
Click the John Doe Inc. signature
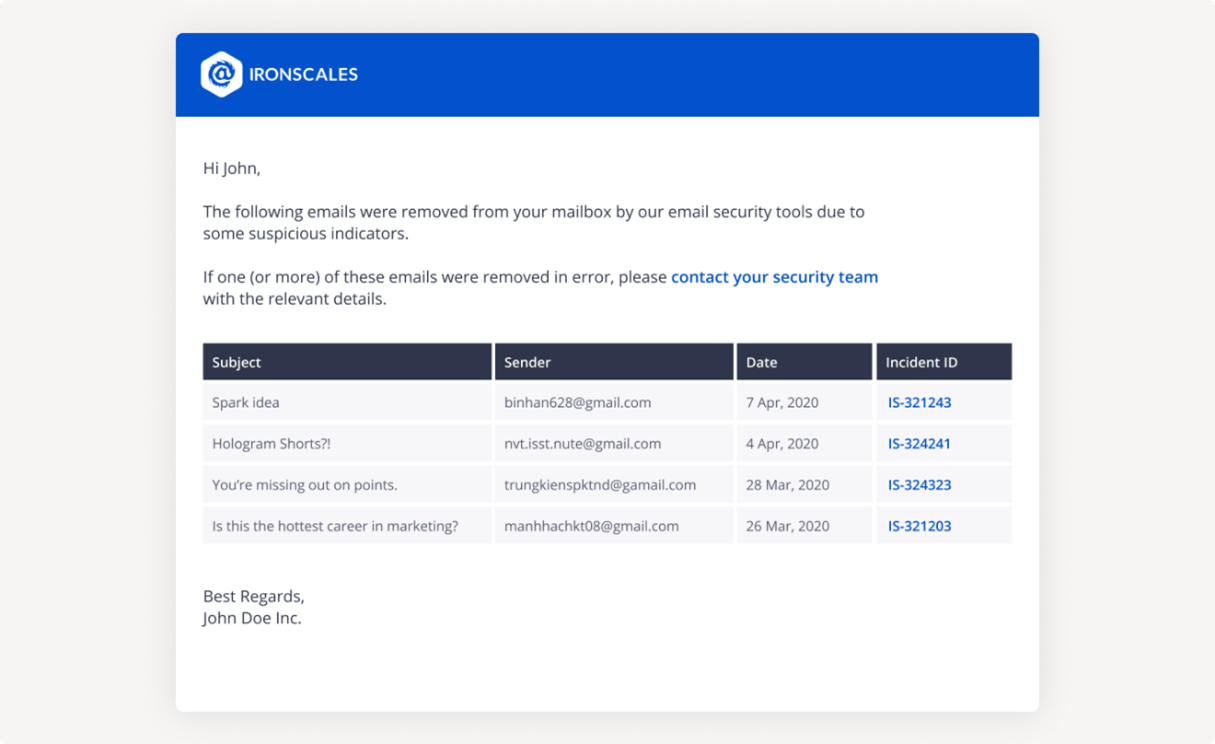252,618
